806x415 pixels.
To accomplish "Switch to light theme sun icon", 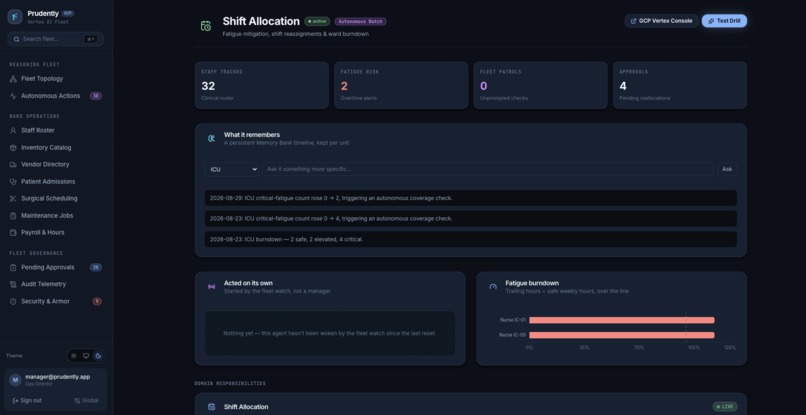I will (74, 356).
